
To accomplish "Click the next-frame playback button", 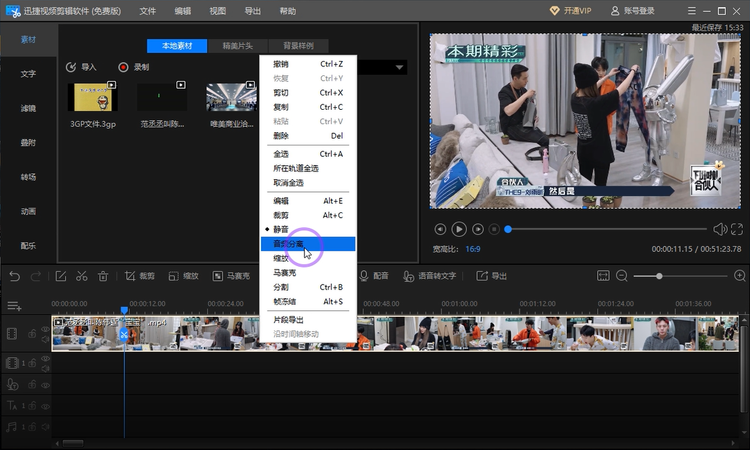I will [477, 229].
